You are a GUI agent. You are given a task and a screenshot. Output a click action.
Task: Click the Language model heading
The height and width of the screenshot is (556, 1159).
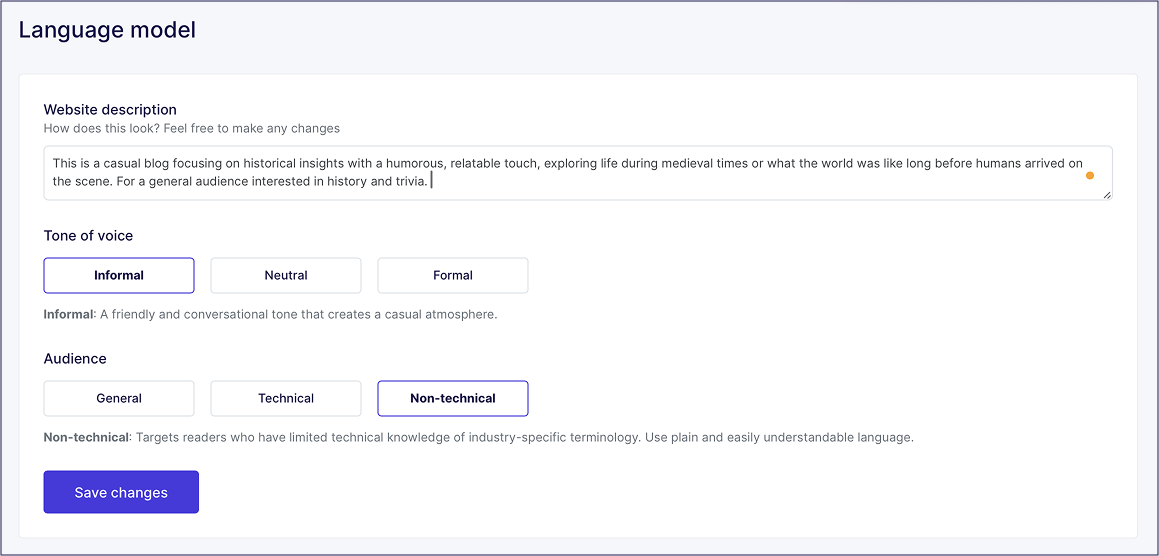click(x=107, y=30)
